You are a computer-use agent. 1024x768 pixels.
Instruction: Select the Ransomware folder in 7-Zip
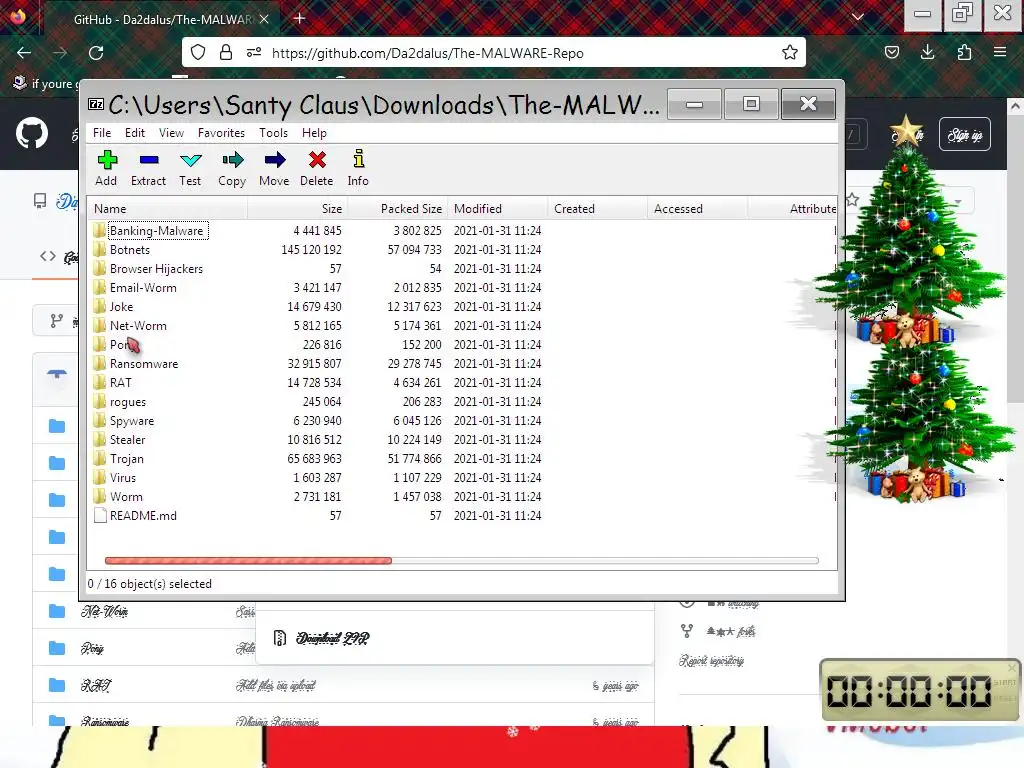point(144,364)
